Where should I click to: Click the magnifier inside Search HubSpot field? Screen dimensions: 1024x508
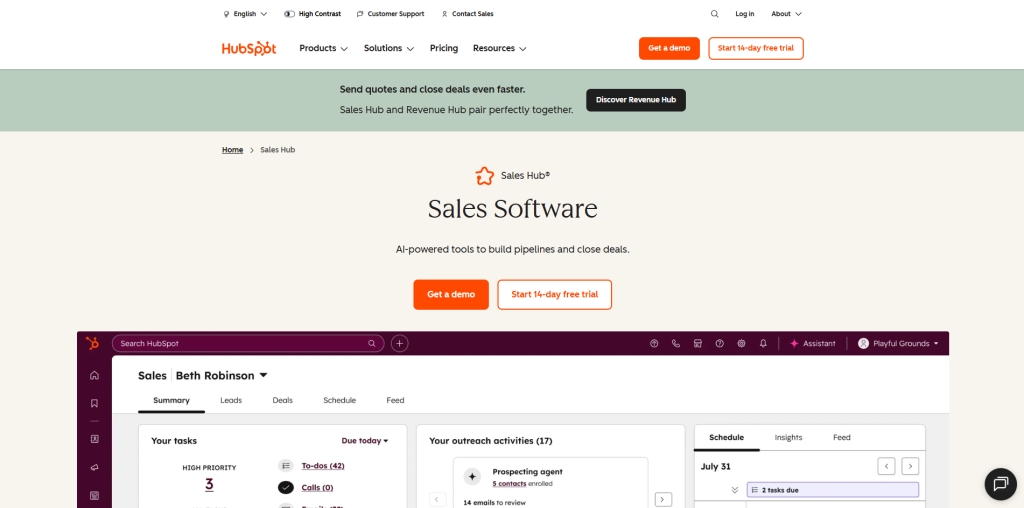coord(372,343)
